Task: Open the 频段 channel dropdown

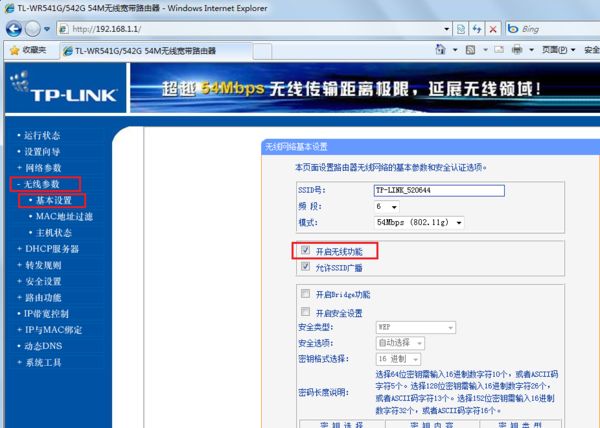Action: pos(386,207)
